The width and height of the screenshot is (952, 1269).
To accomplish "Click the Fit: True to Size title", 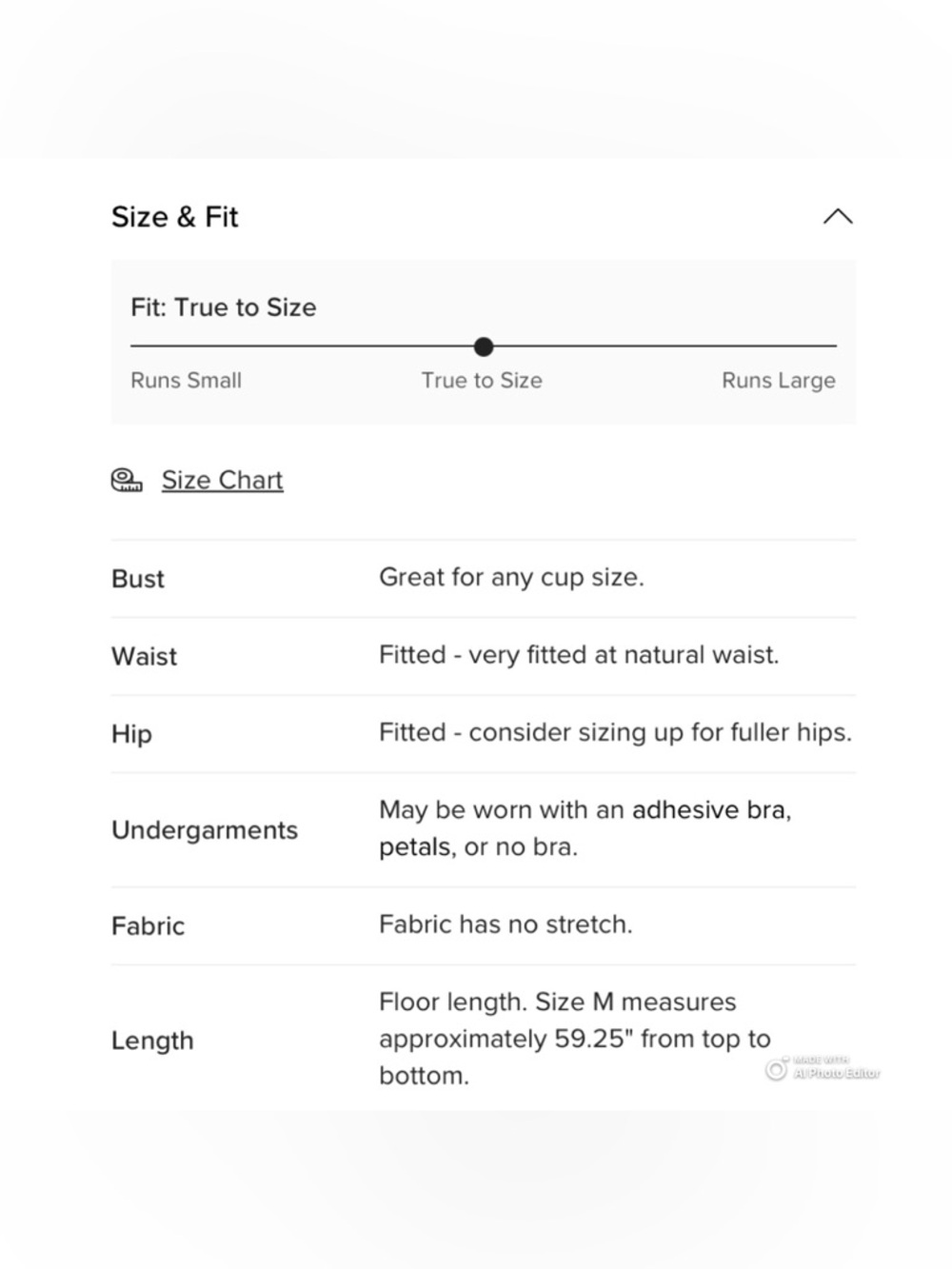I will 224,307.
